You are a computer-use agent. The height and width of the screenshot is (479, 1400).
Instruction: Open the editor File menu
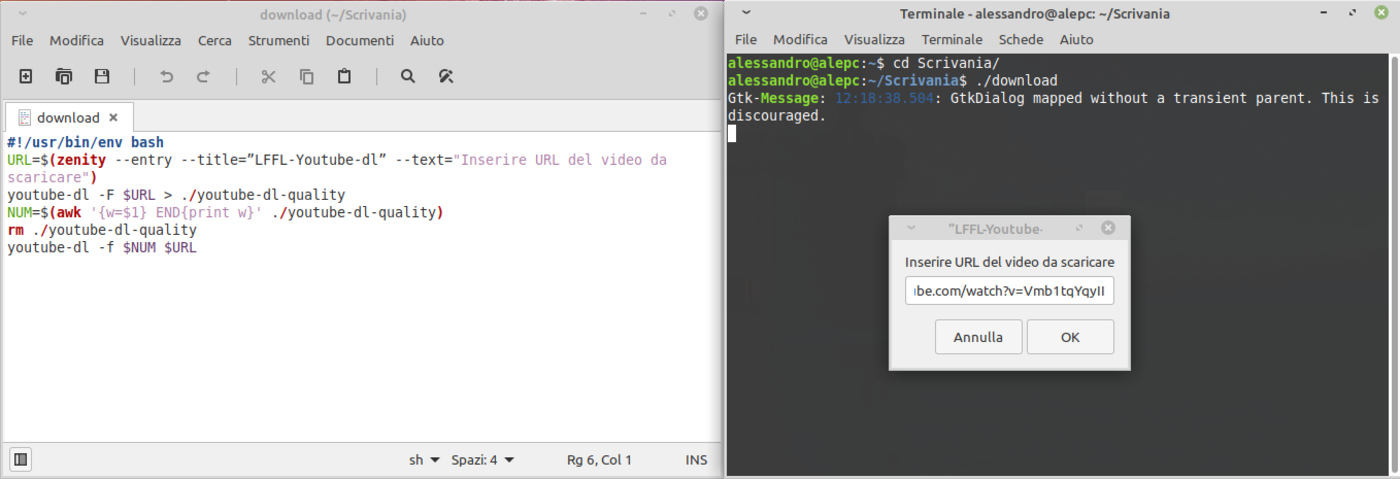pyautogui.click(x=22, y=40)
